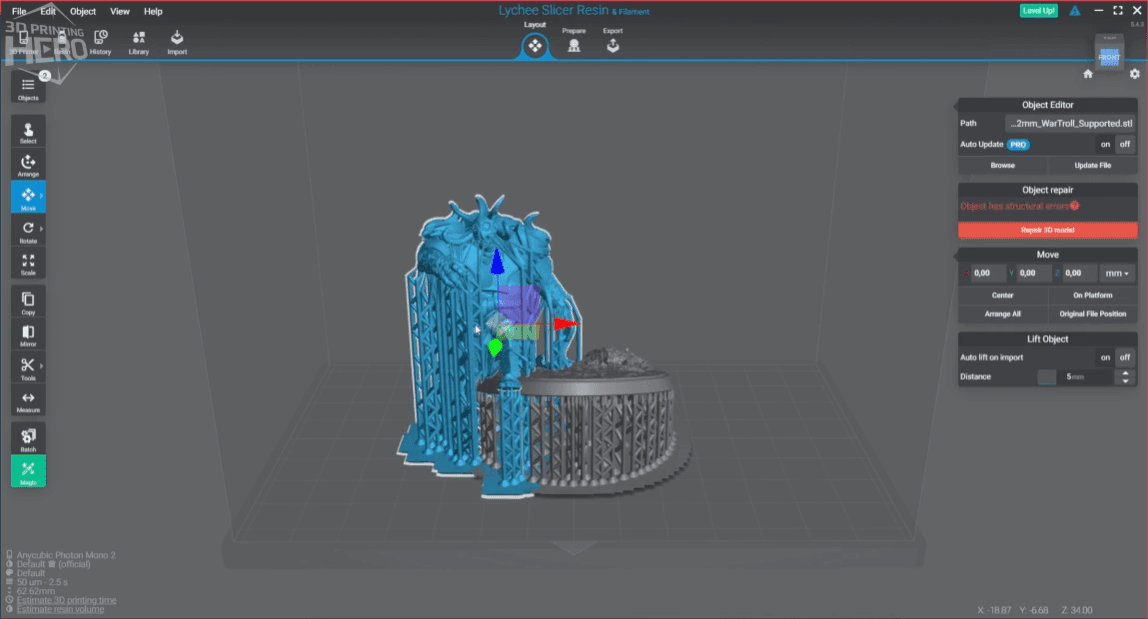Click Estimate 3D printing time link
1148x619 pixels.
67,600
